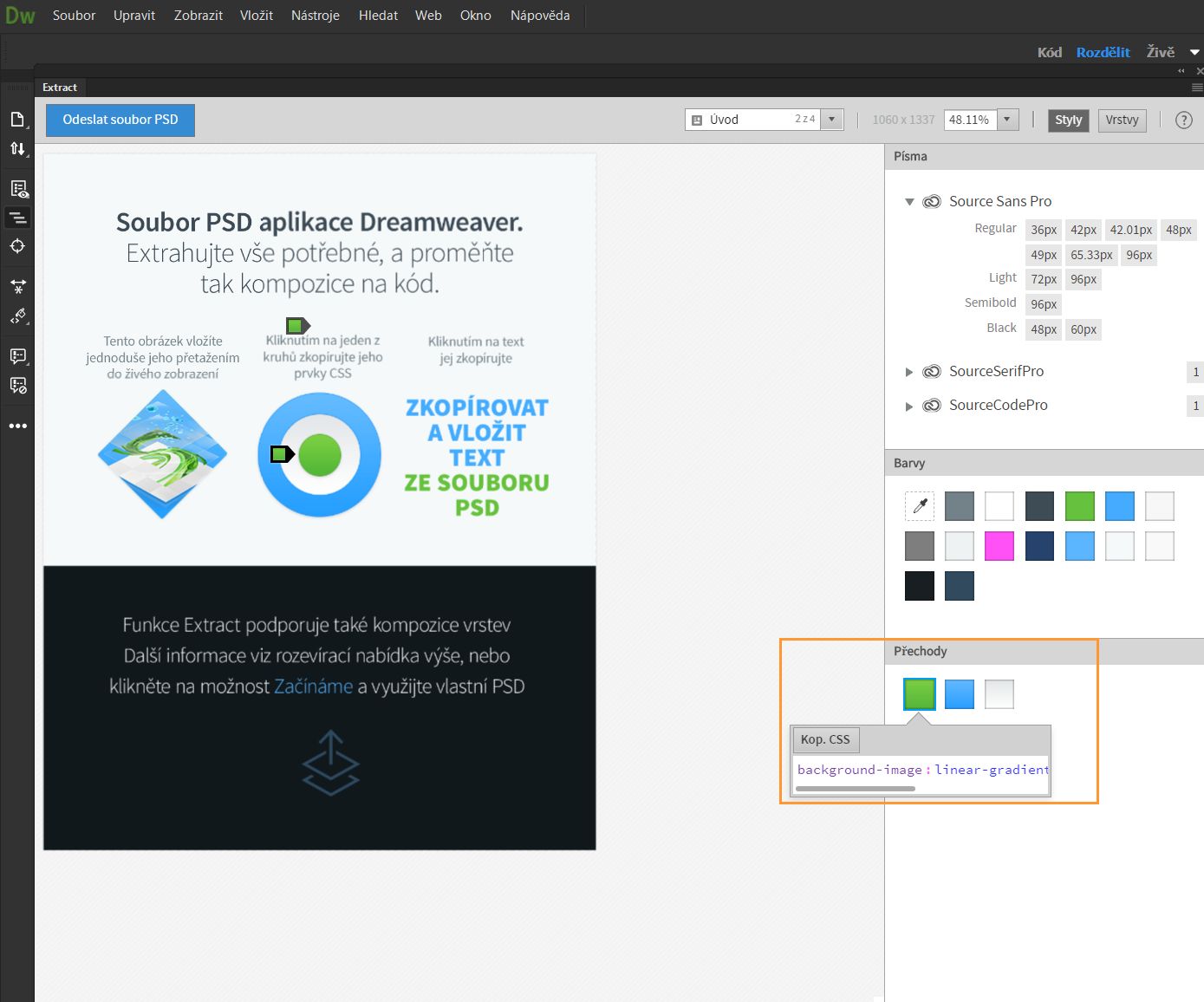Click the horizontal scrollbar in CSS popup

pos(856,789)
